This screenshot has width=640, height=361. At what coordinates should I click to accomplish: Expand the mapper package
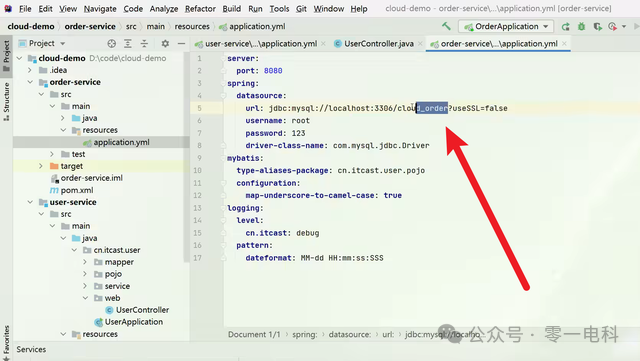[x=85, y=262]
